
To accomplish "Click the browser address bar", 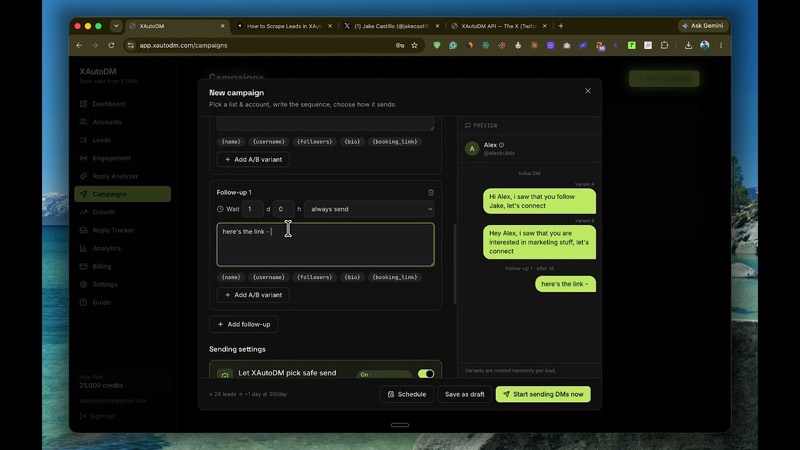I will 265,45.
